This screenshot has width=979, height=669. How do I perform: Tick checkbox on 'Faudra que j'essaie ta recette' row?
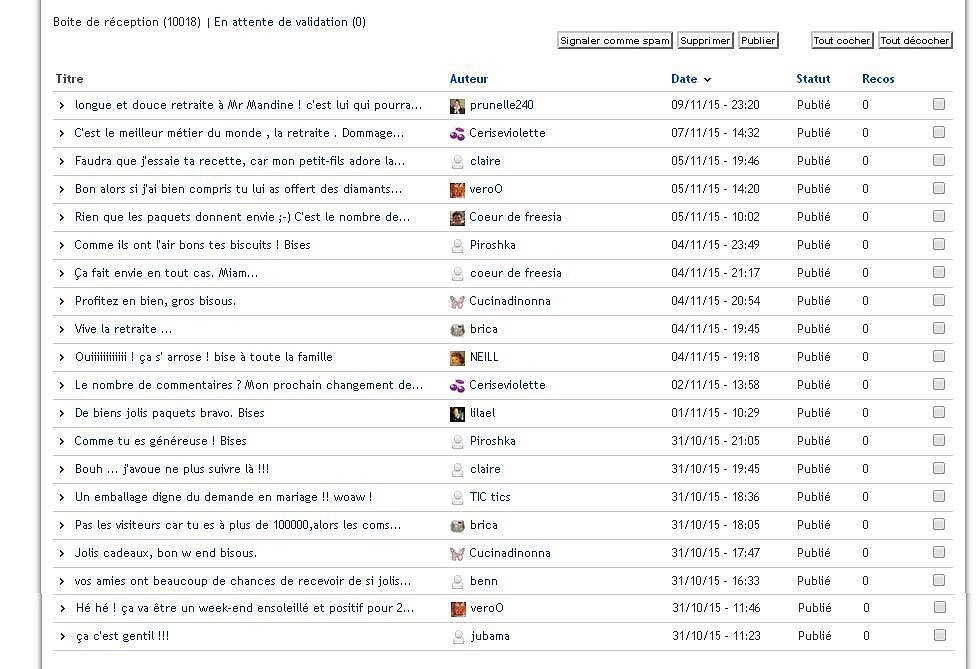(938, 161)
